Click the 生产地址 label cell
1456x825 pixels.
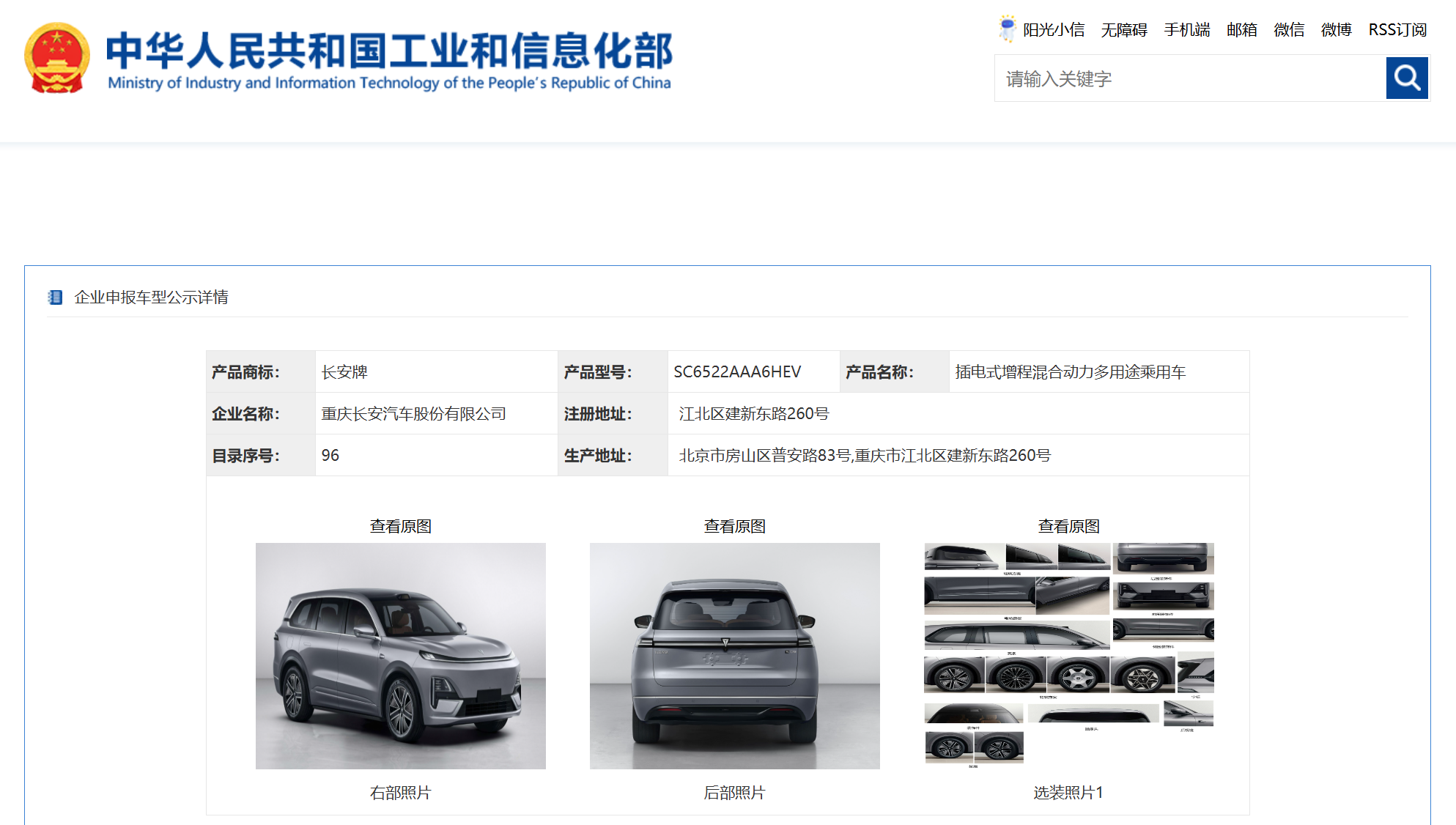[613, 456]
